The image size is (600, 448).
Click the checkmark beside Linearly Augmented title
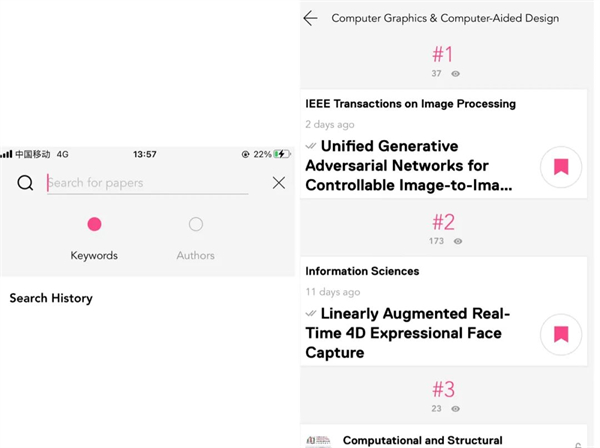[x=311, y=313]
